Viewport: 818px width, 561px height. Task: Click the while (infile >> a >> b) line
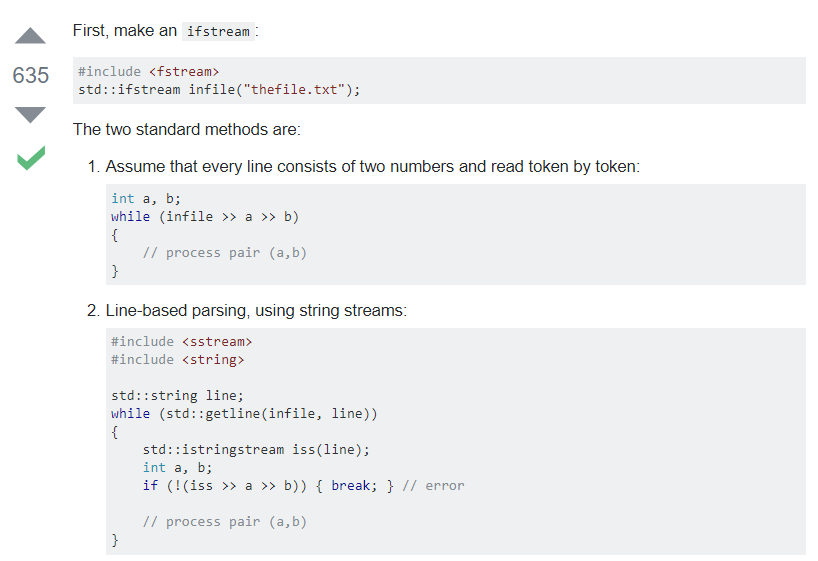(x=204, y=217)
